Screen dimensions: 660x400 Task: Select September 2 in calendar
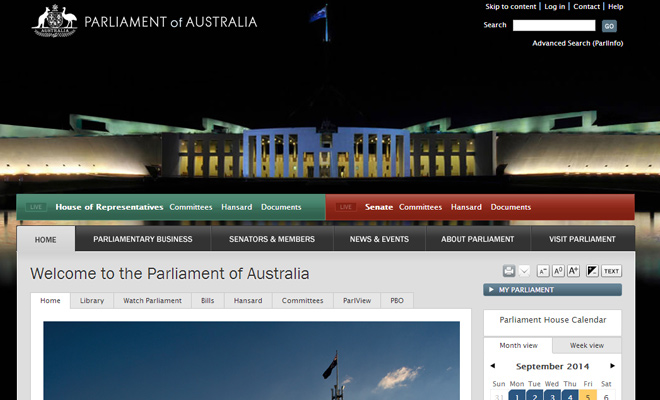(535, 396)
